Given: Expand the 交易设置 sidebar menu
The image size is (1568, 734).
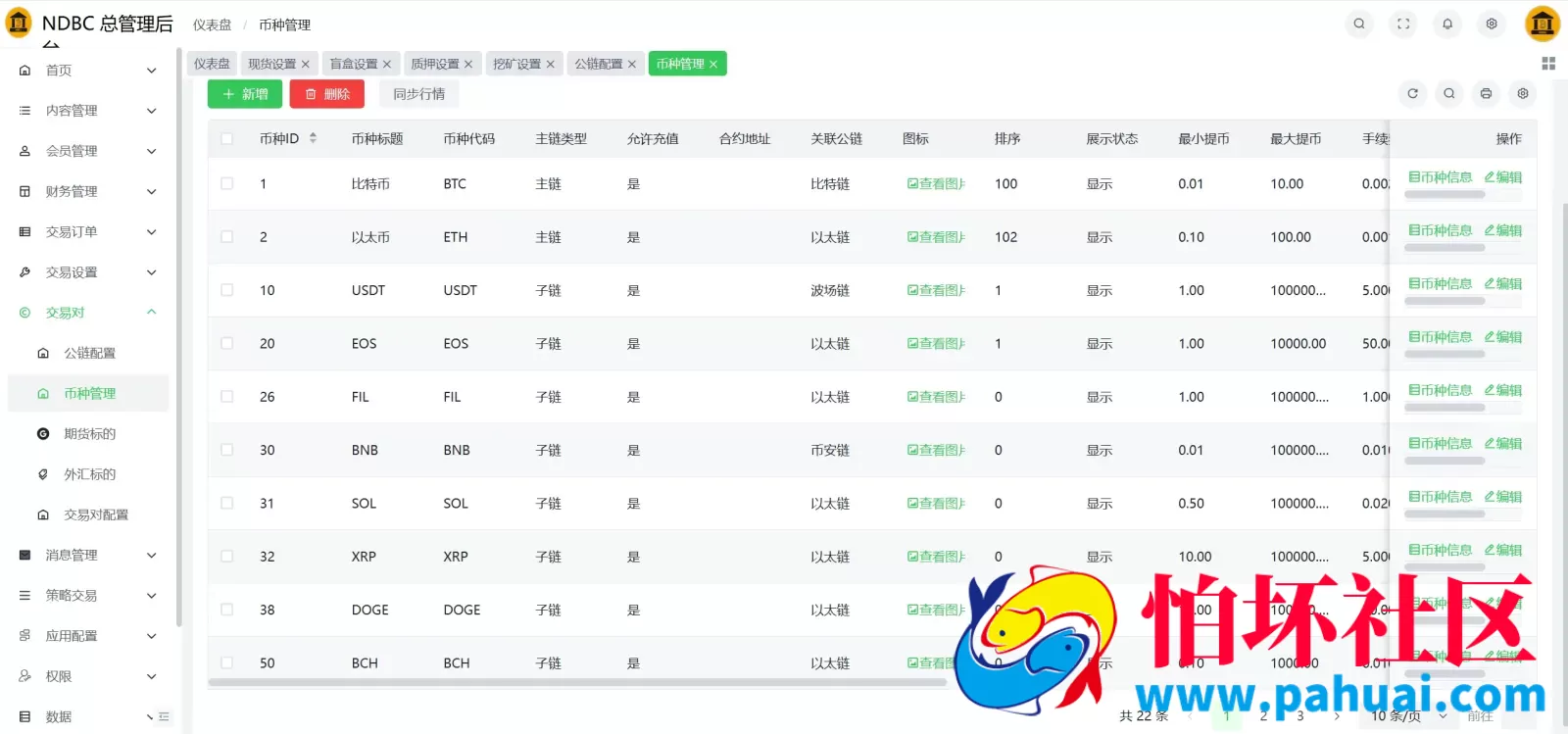Looking at the screenshot, I should (88, 272).
